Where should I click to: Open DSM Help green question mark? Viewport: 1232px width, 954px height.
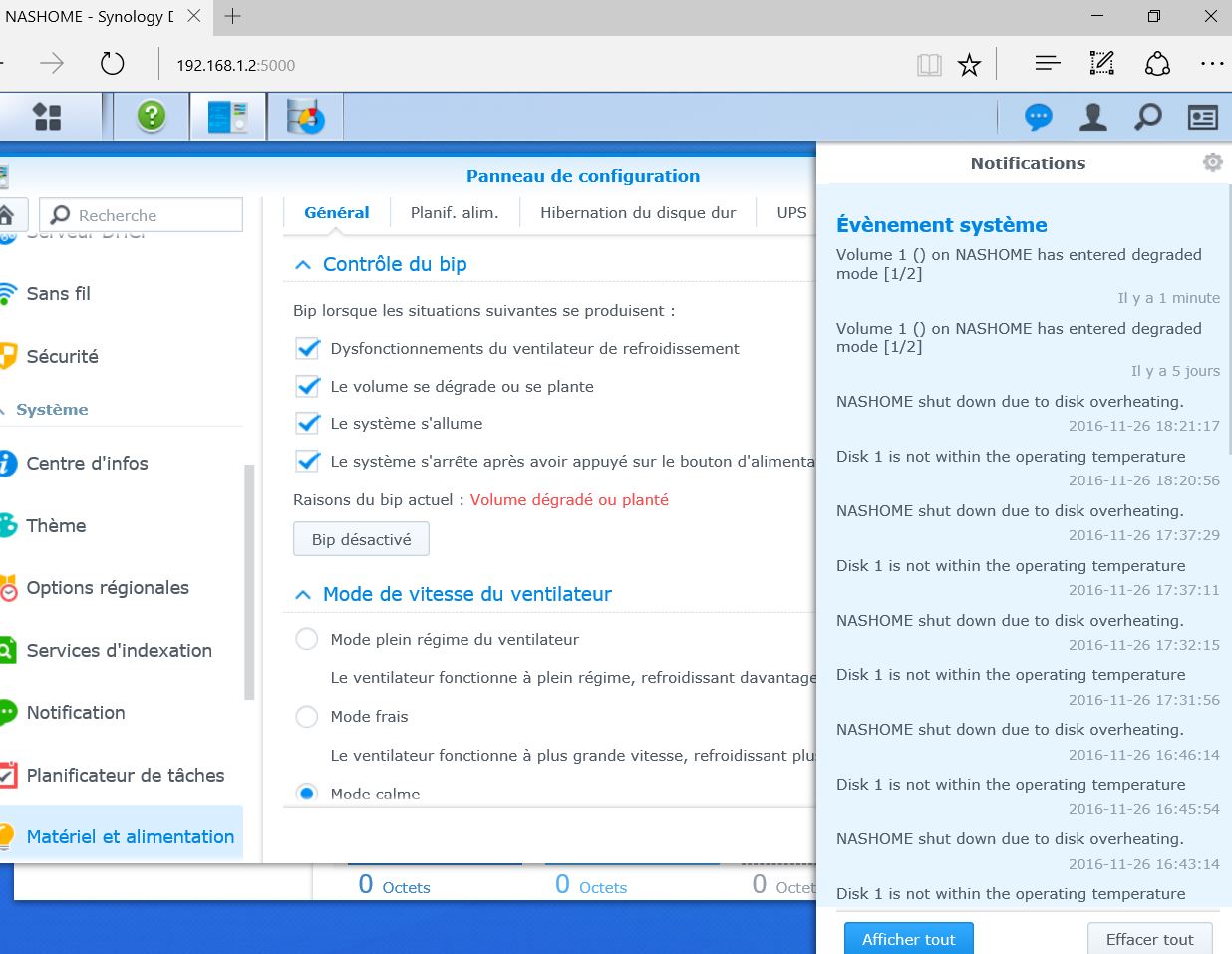(152, 117)
